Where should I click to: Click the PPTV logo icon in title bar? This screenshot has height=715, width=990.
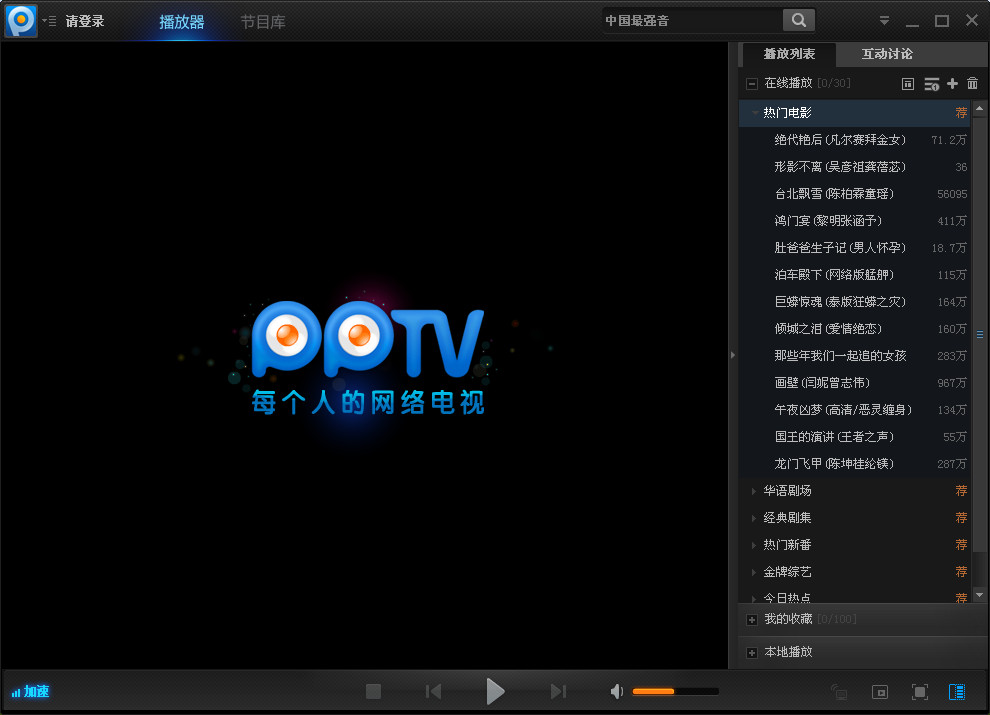(x=21, y=20)
